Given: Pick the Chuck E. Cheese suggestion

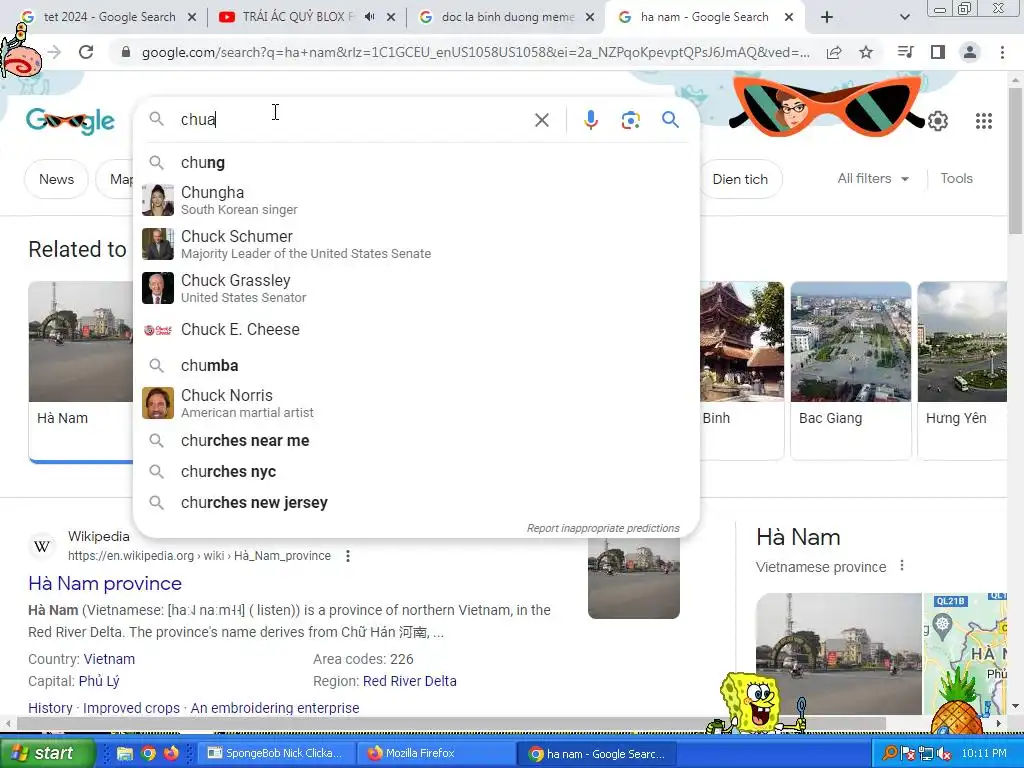Looking at the screenshot, I should [416, 330].
